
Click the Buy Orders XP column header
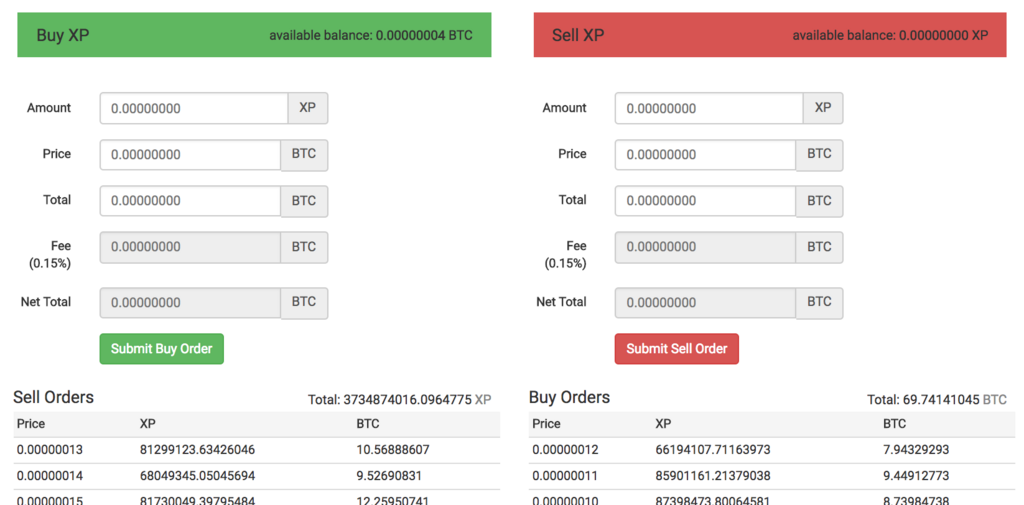coord(663,423)
